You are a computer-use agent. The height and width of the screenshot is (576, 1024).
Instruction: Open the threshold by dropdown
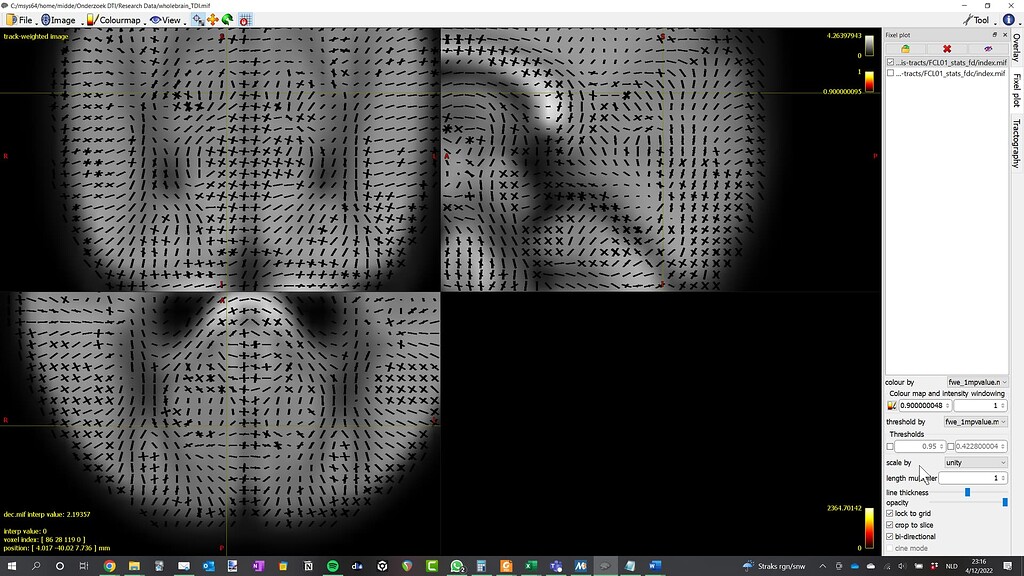[x=976, y=422]
